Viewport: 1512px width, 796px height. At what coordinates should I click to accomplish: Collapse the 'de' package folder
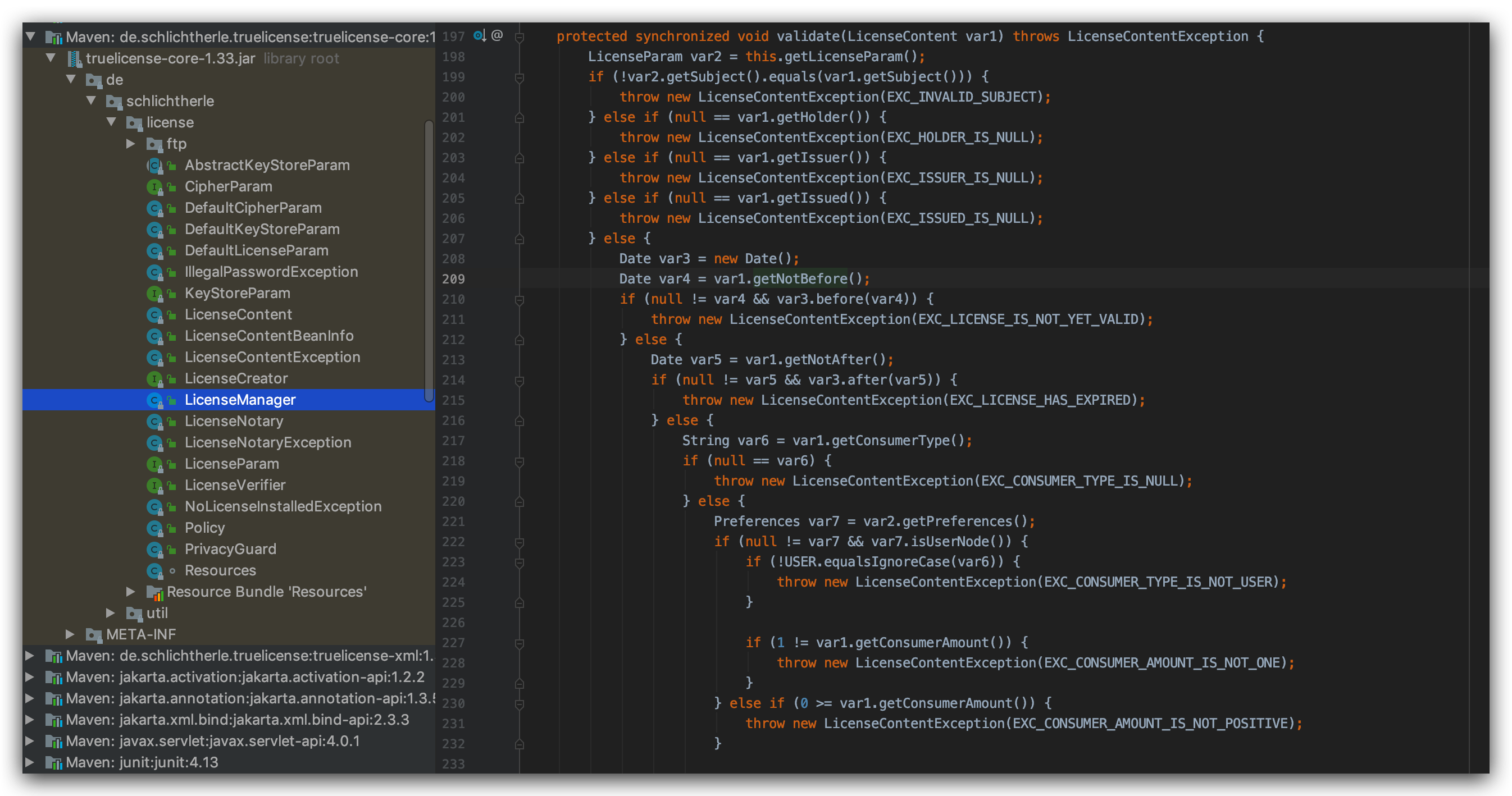pos(71,79)
